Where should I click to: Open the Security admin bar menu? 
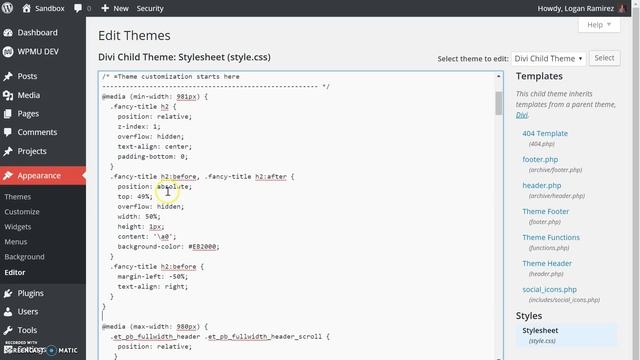[x=150, y=8]
